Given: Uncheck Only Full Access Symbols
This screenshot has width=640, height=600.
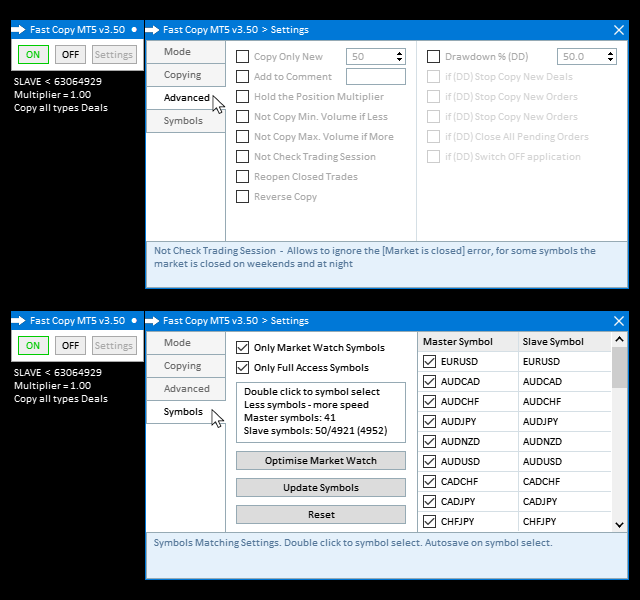Looking at the screenshot, I should (242, 368).
